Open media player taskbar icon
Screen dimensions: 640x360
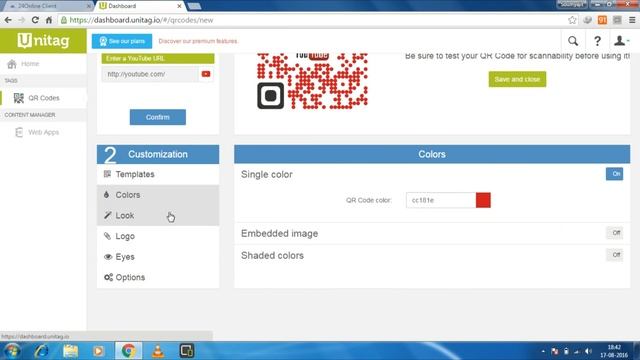98,351
